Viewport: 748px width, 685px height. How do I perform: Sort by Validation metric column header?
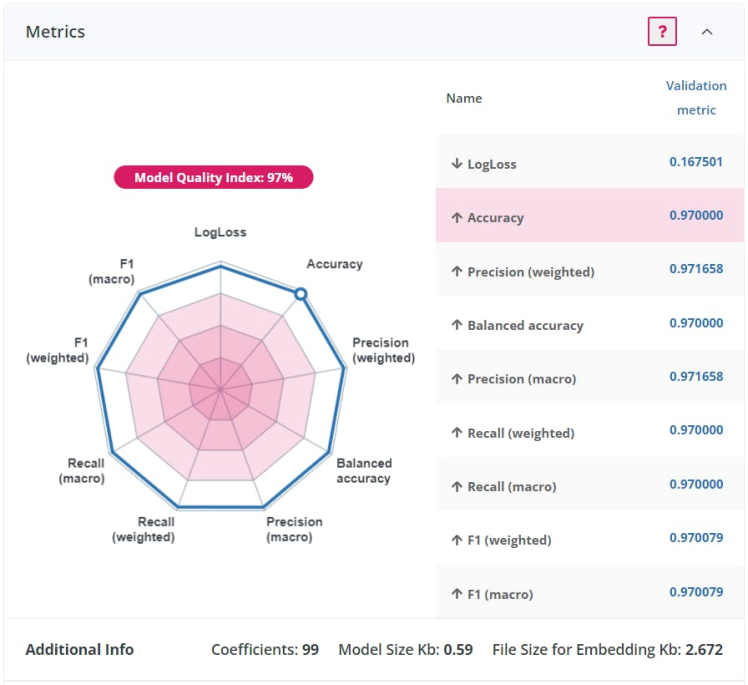click(696, 98)
